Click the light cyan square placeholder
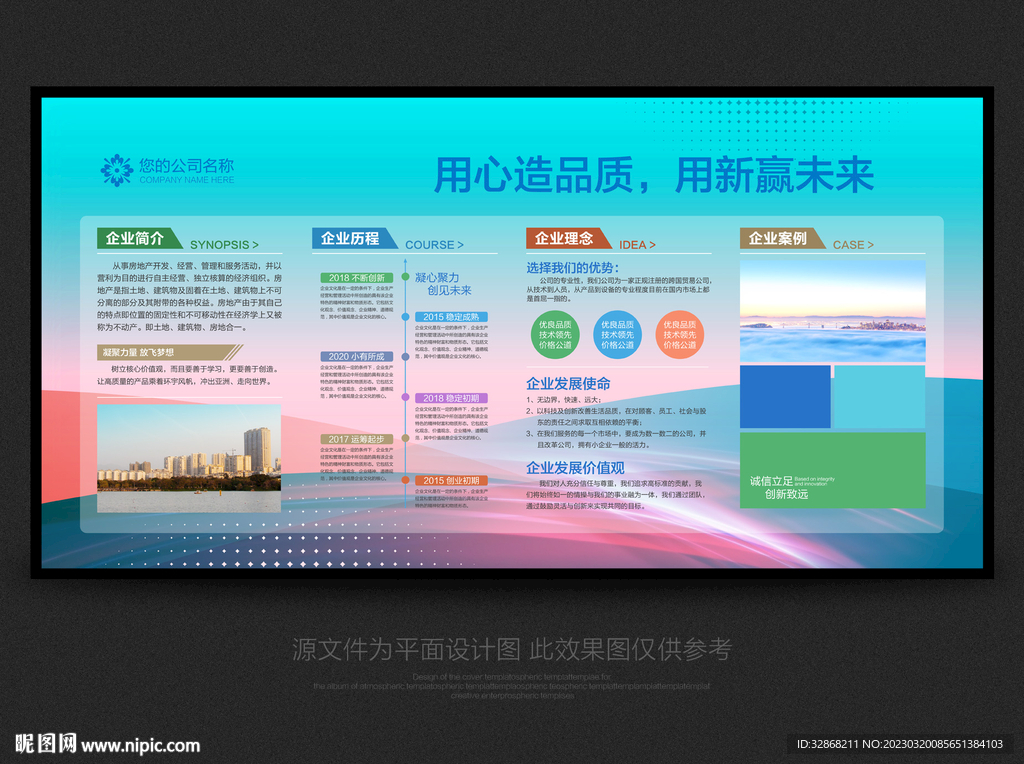The width and height of the screenshot is (1024, 764). point(880,397)
